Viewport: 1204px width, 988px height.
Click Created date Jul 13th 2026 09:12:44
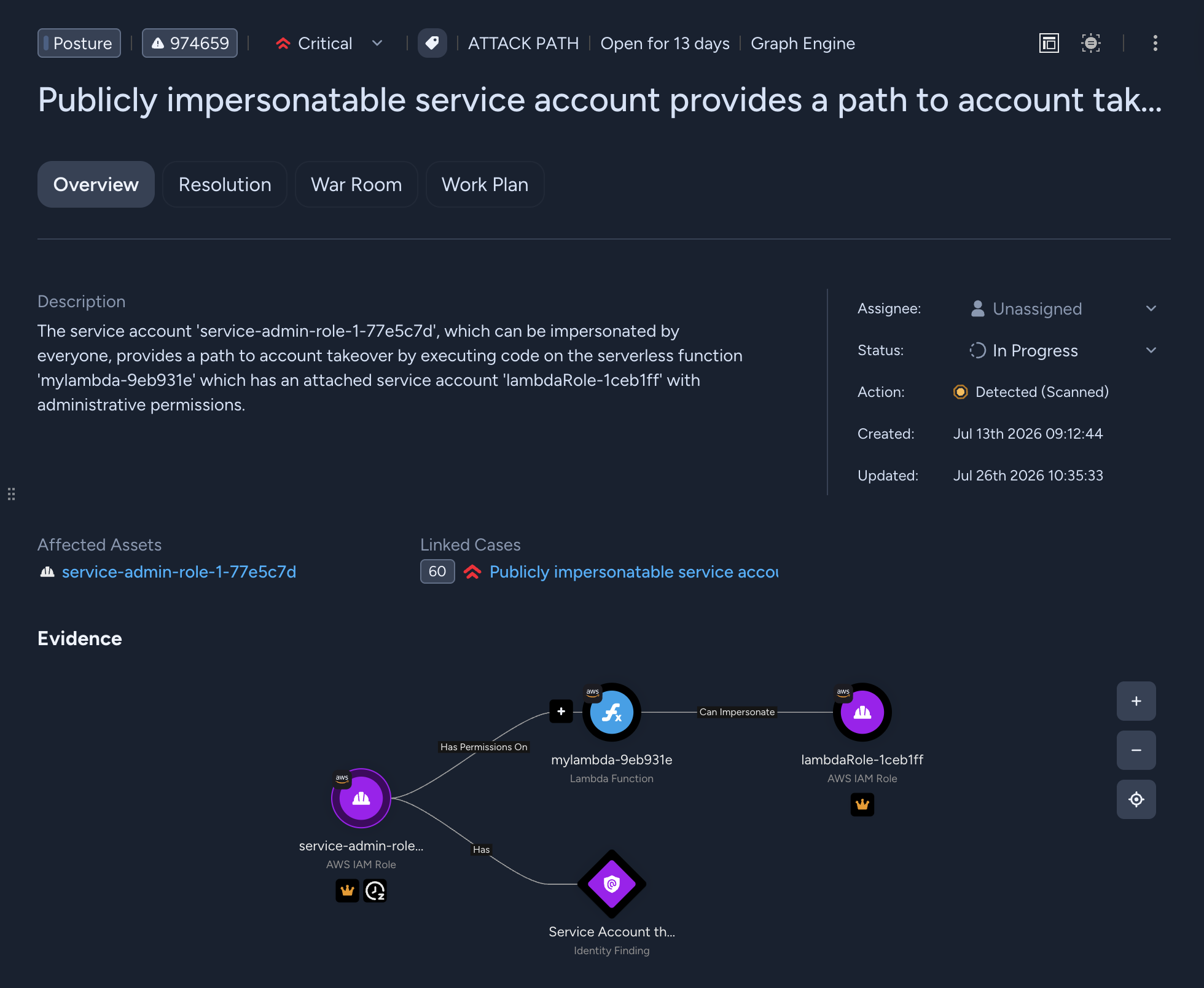(x=1028, y=434)
